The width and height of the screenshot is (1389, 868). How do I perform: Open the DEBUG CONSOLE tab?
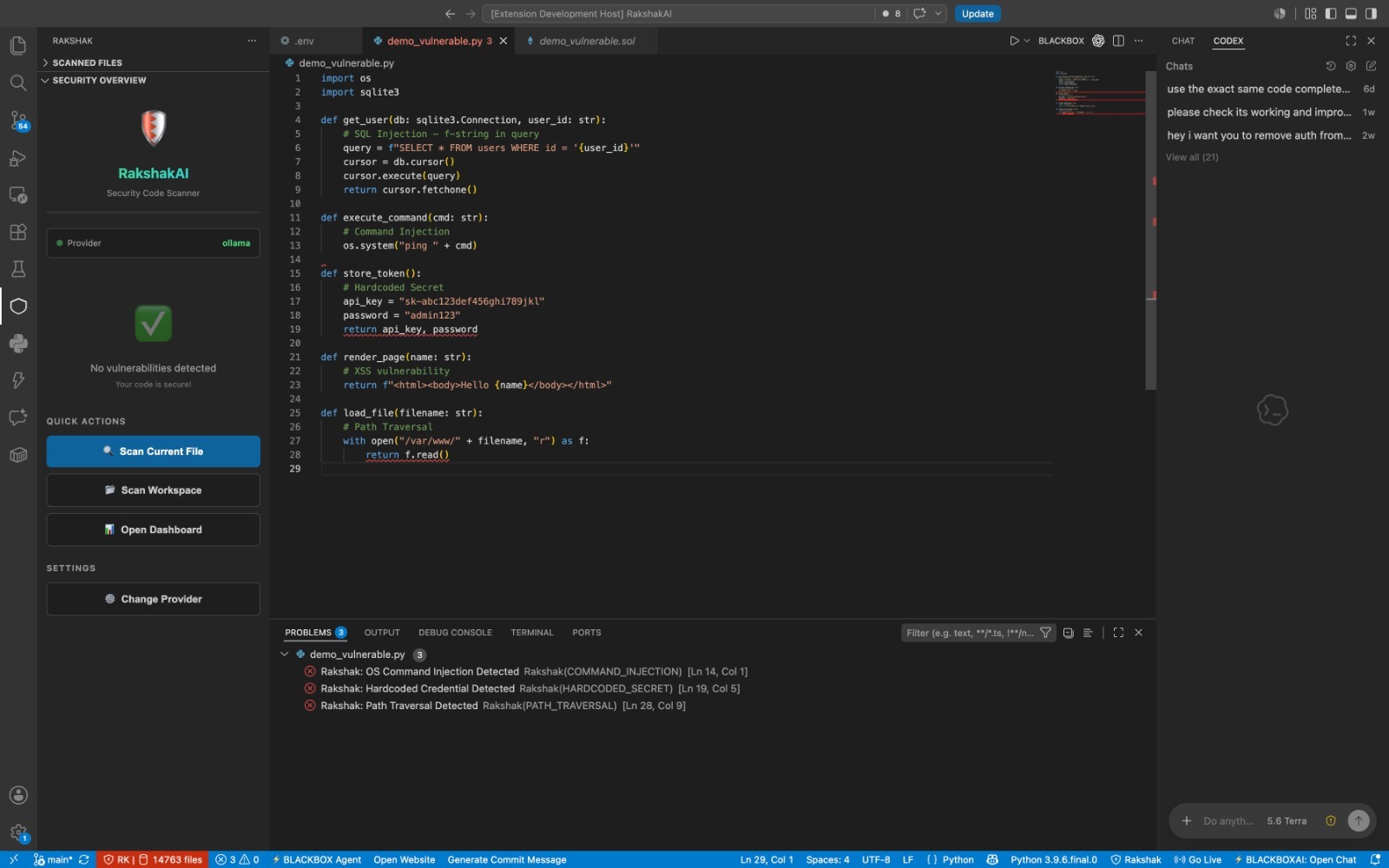[x=455, y=633]
